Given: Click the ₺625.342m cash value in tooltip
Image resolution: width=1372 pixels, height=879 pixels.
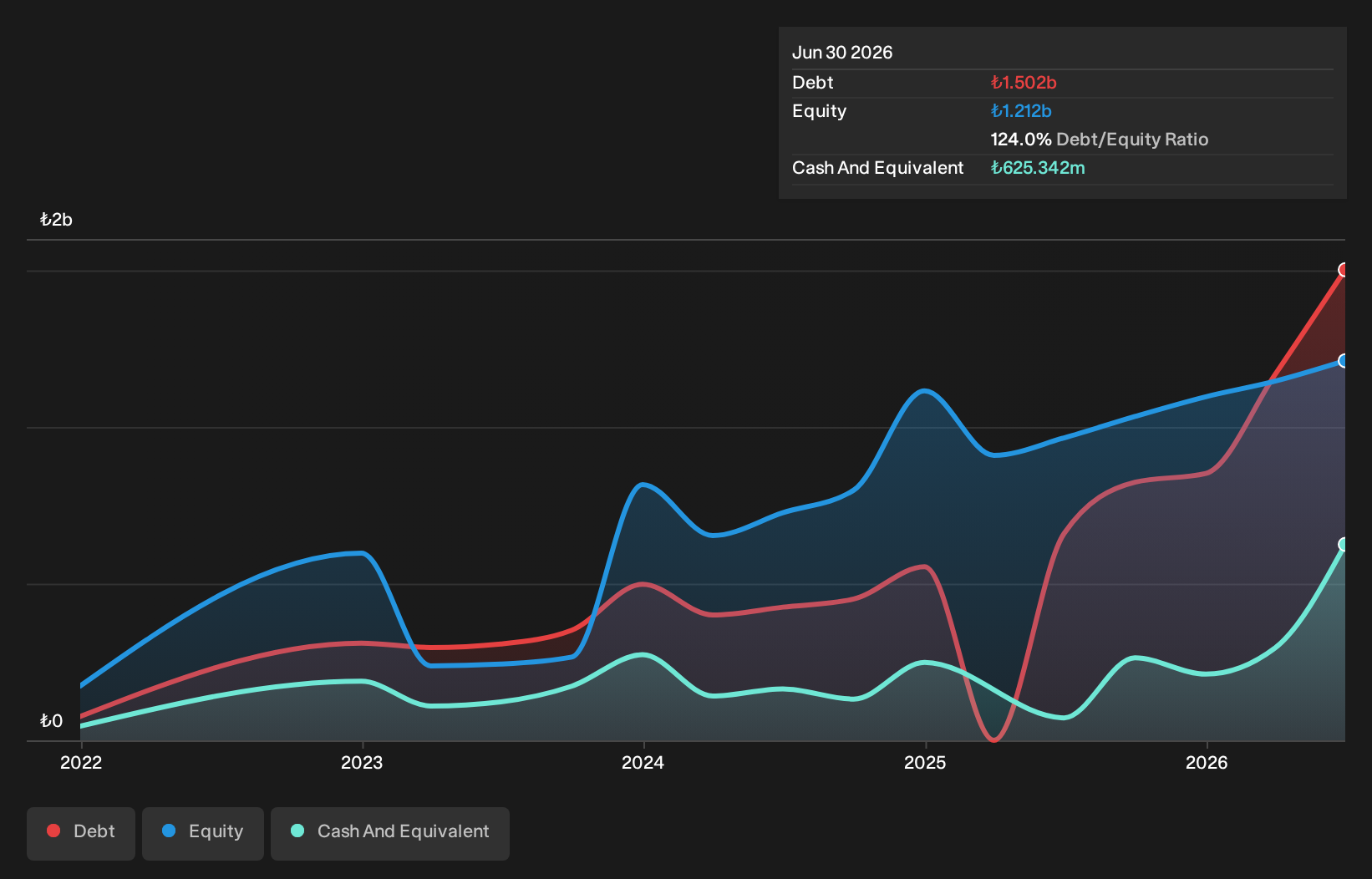Looking at the screenshot, I should tap(1038, 168).
